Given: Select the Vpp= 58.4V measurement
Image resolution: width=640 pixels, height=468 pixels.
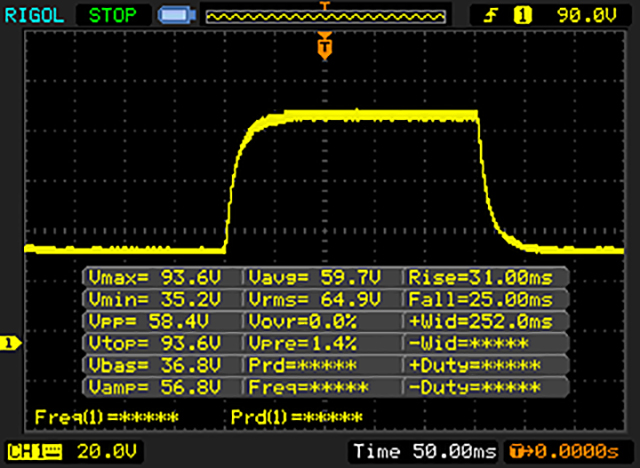Looking at the screenshot, I should [x=149, y=322].
